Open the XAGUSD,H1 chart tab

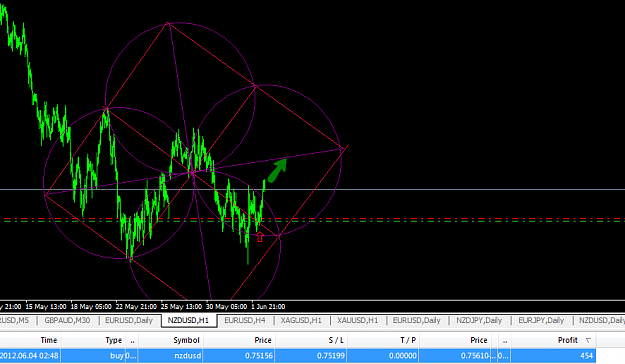[301, 320]
